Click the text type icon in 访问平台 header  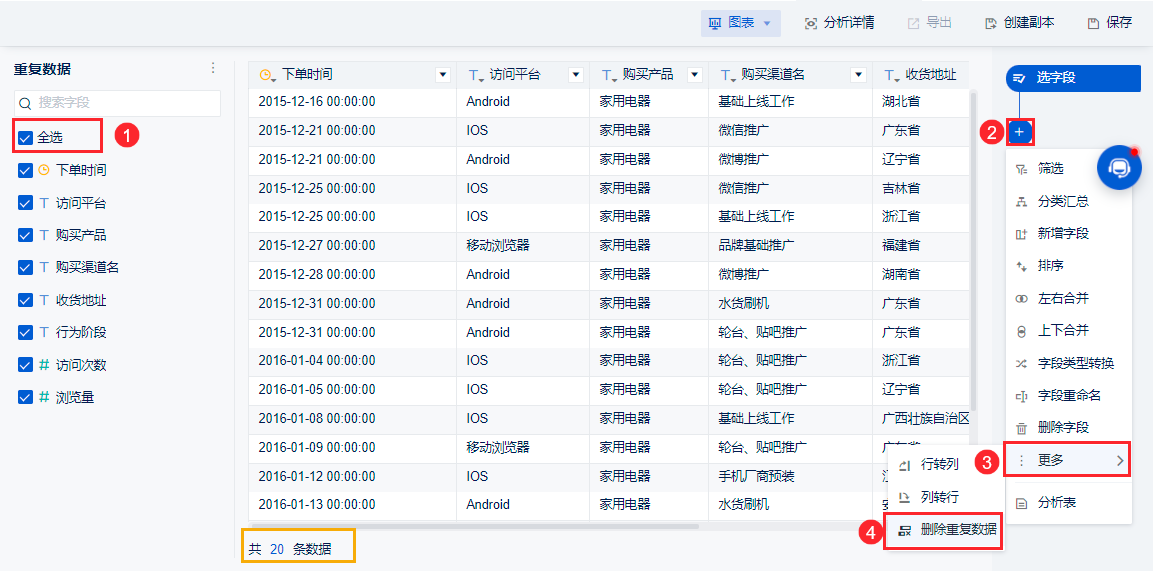tap(475, 75)
